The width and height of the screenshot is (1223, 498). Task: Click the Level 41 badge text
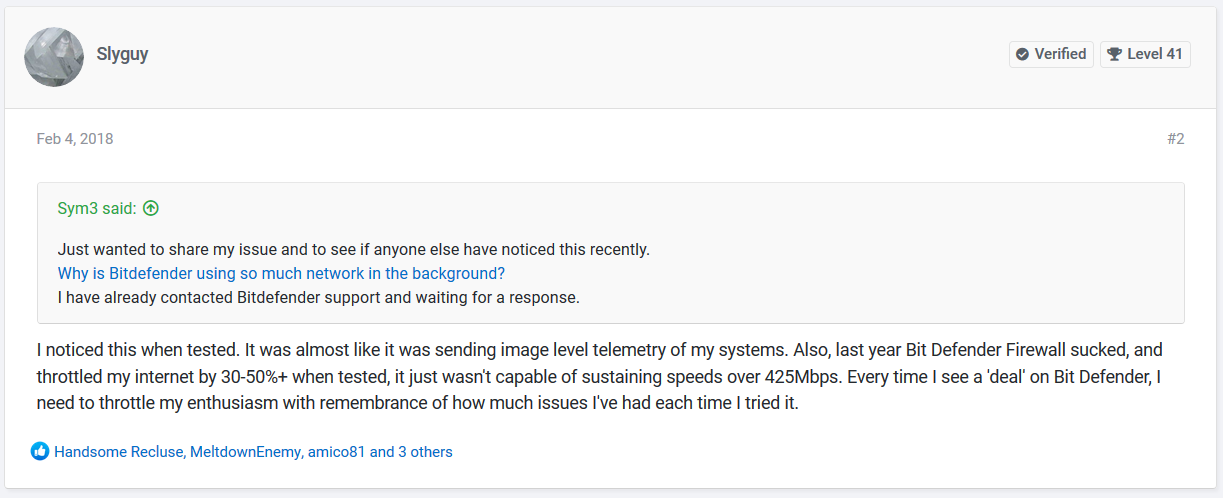[1155, 54]
